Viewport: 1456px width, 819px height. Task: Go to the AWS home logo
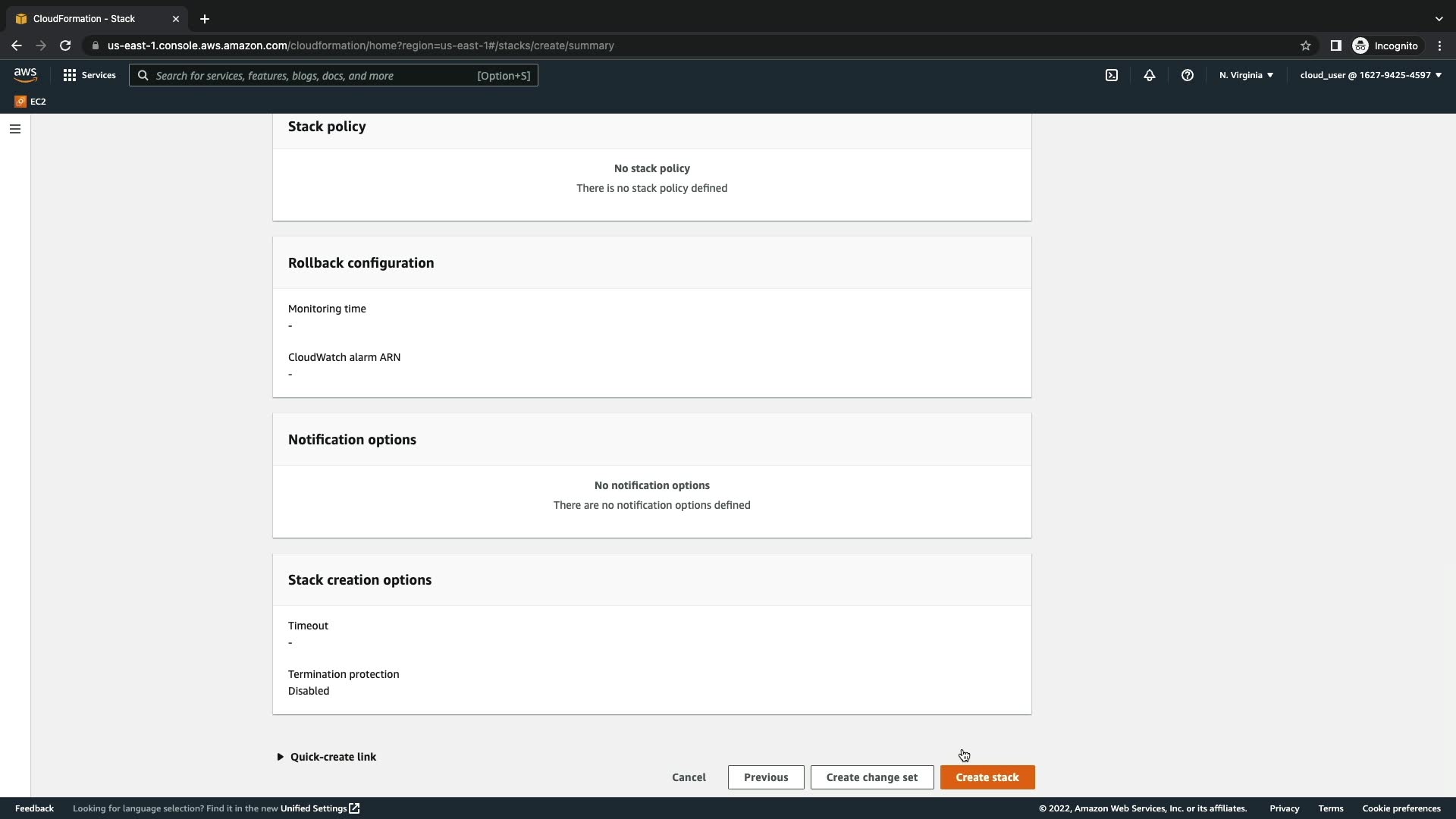coord(25,75)
